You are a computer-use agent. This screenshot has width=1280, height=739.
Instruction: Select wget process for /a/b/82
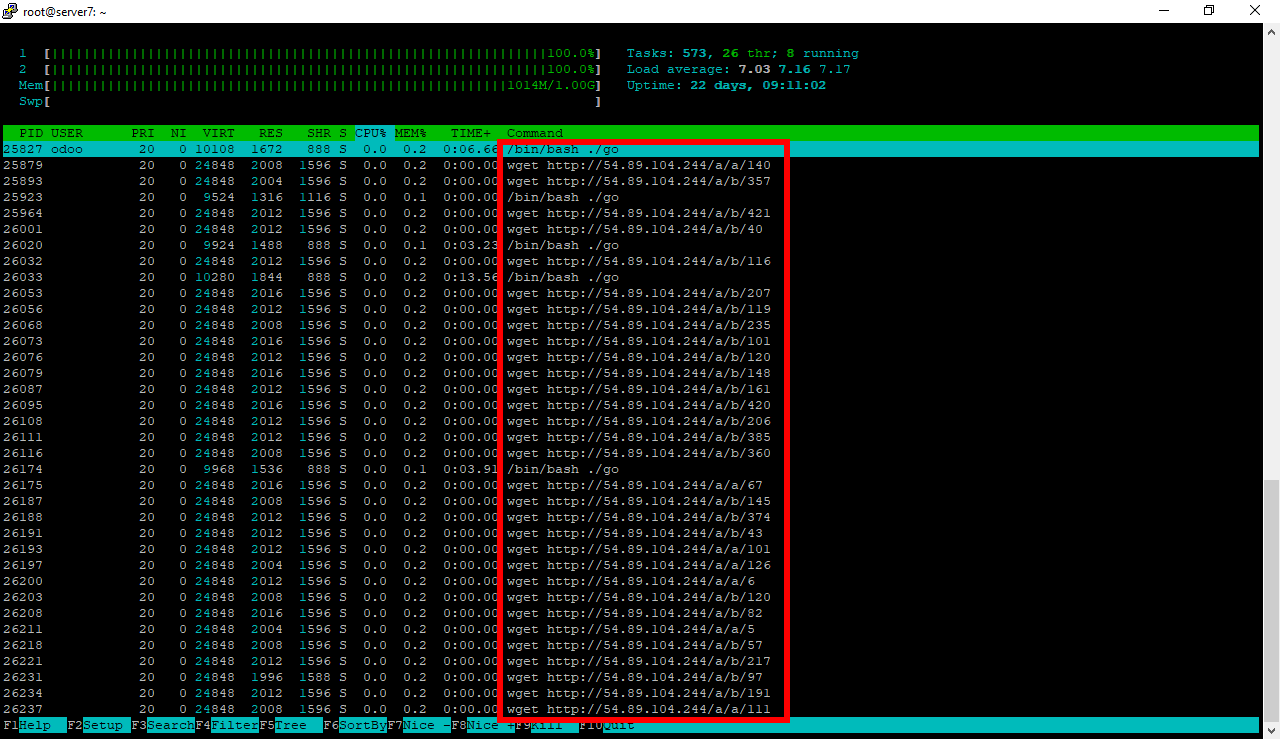(630, 613)
